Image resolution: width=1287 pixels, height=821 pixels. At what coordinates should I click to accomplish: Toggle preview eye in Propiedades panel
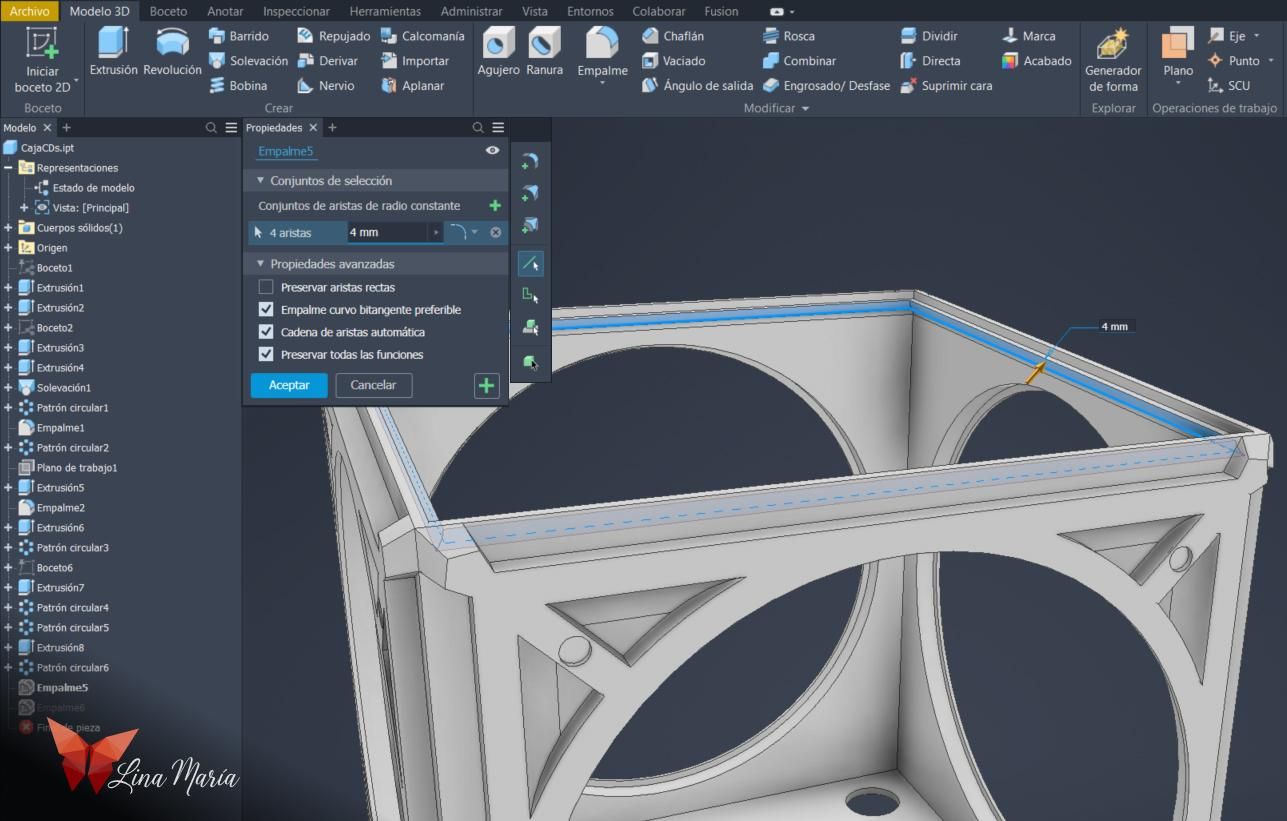pyautogui.click(x=492, y=150)
